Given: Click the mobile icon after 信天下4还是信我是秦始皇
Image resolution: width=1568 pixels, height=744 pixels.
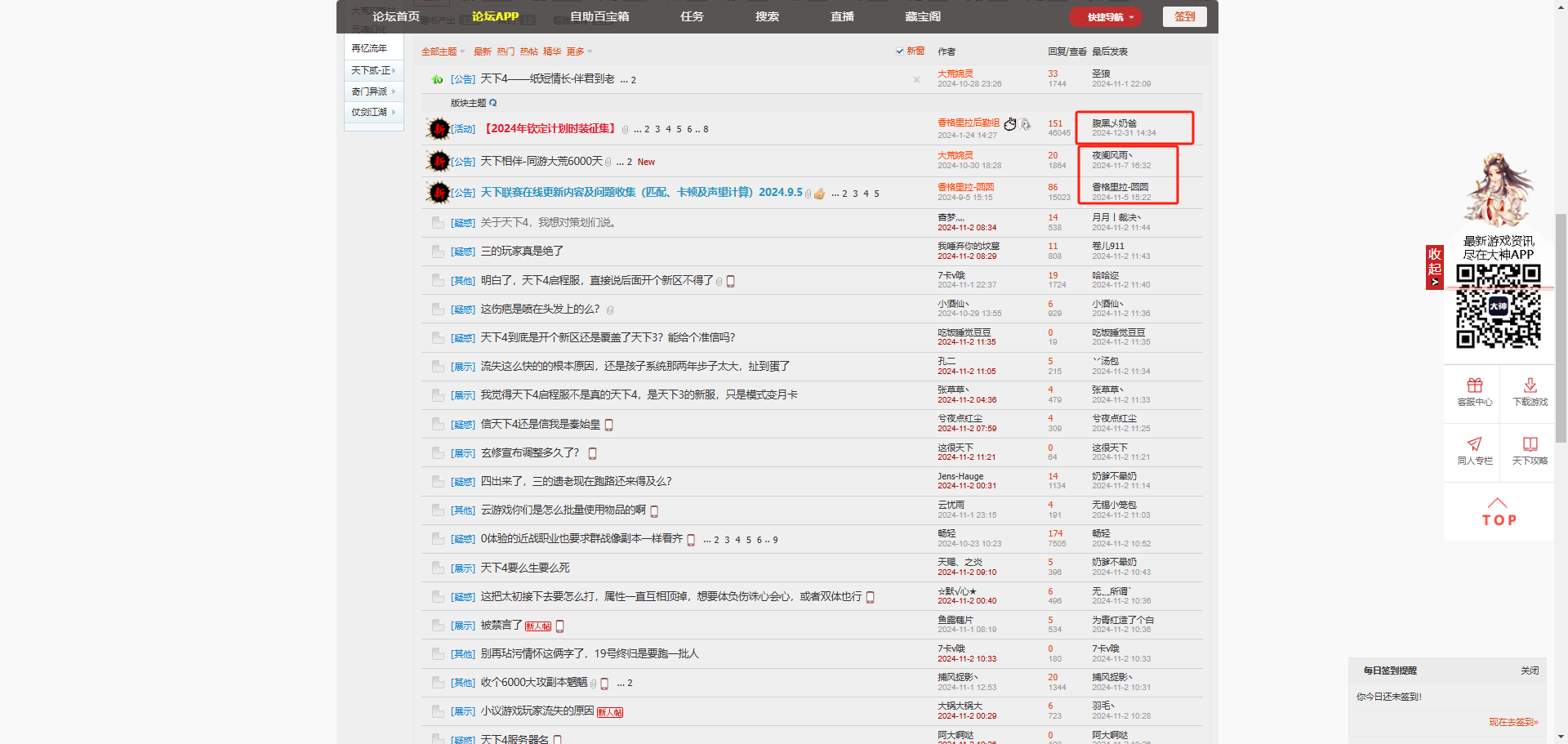Looking at the screenshot, I should (609, 425).
